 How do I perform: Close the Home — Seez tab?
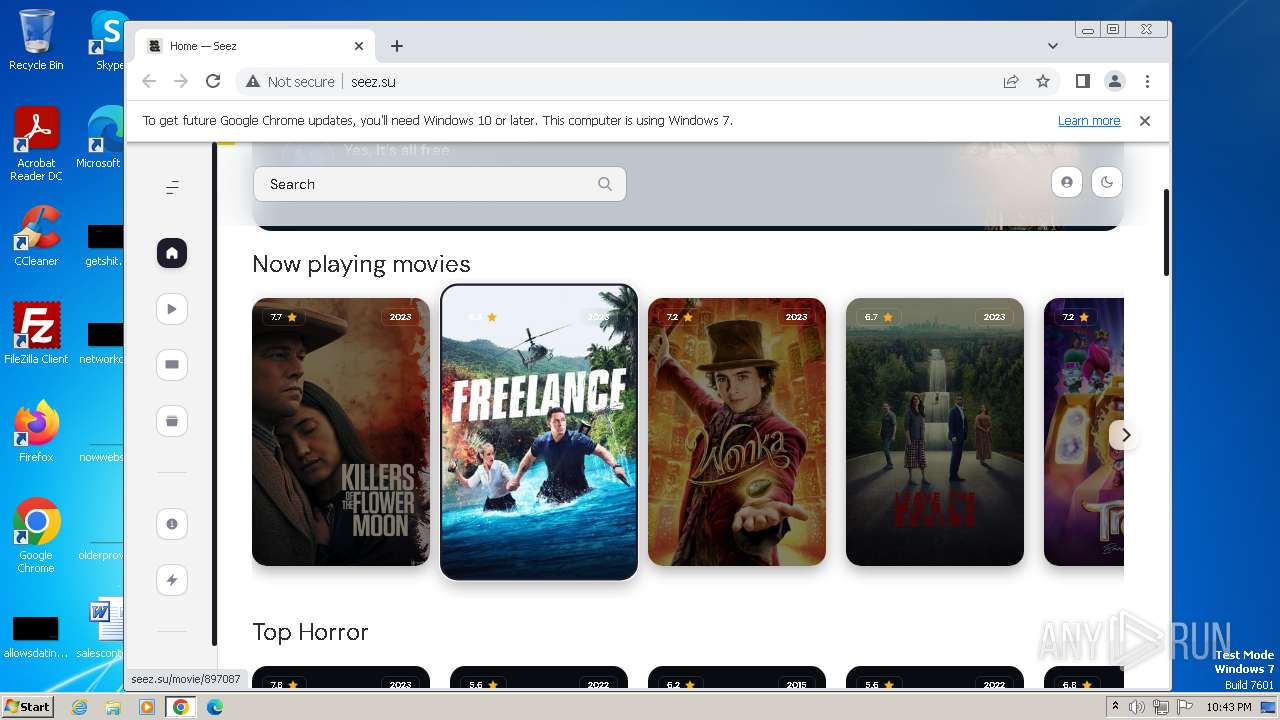tap(359, 46)
